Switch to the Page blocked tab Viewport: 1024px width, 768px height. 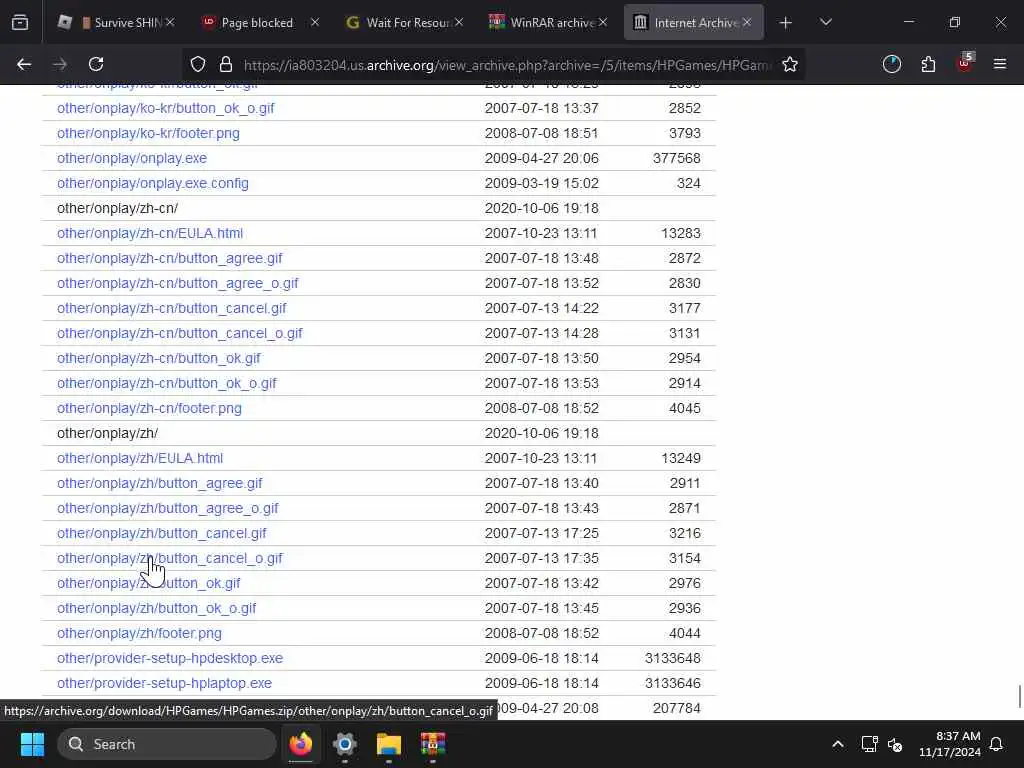click(259, 22)
